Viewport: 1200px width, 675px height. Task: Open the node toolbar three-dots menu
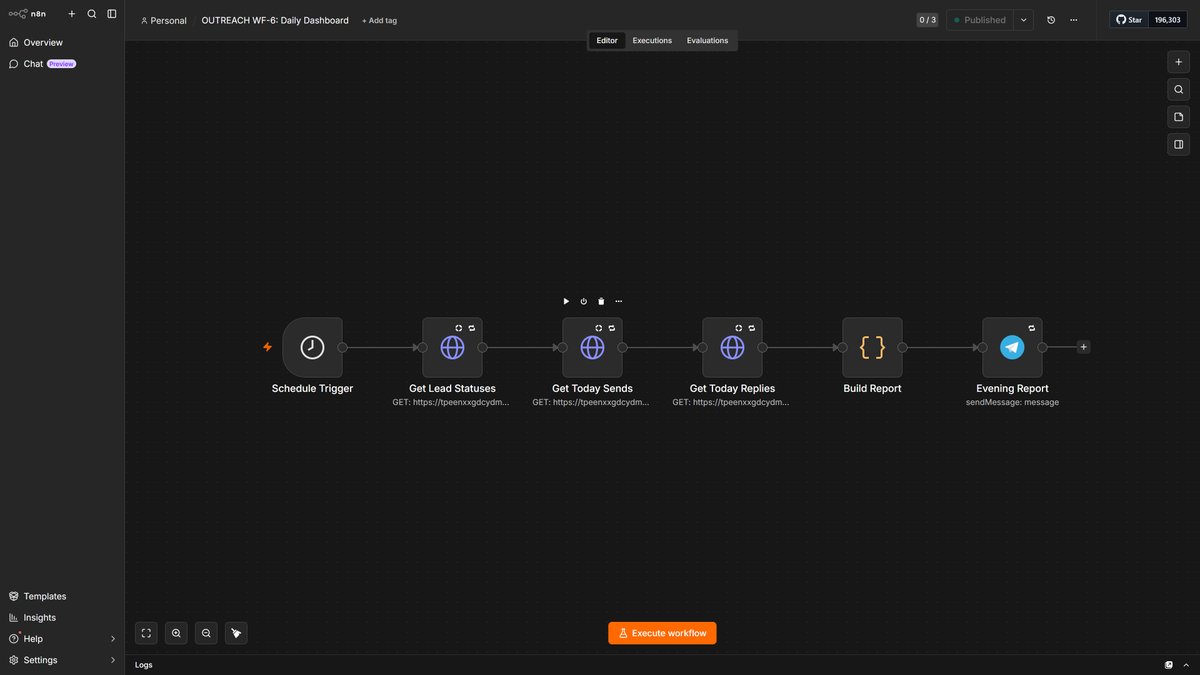pos(619,301)
